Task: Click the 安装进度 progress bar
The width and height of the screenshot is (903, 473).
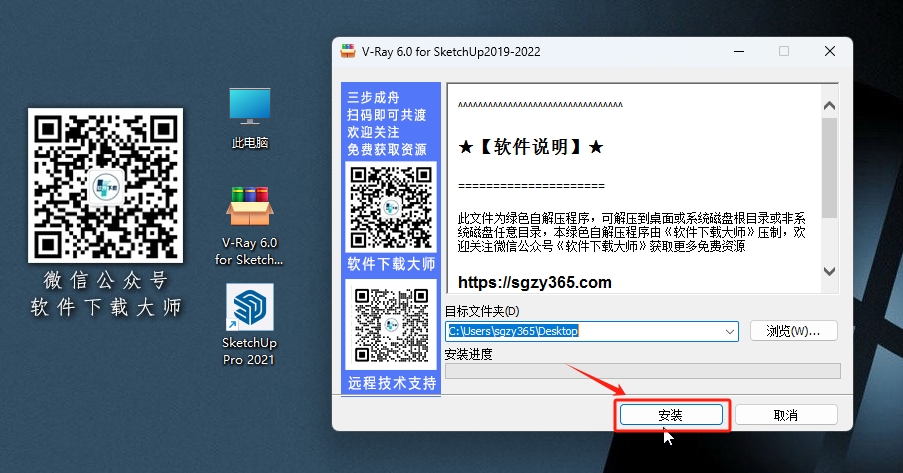Action: pos(643,371)
